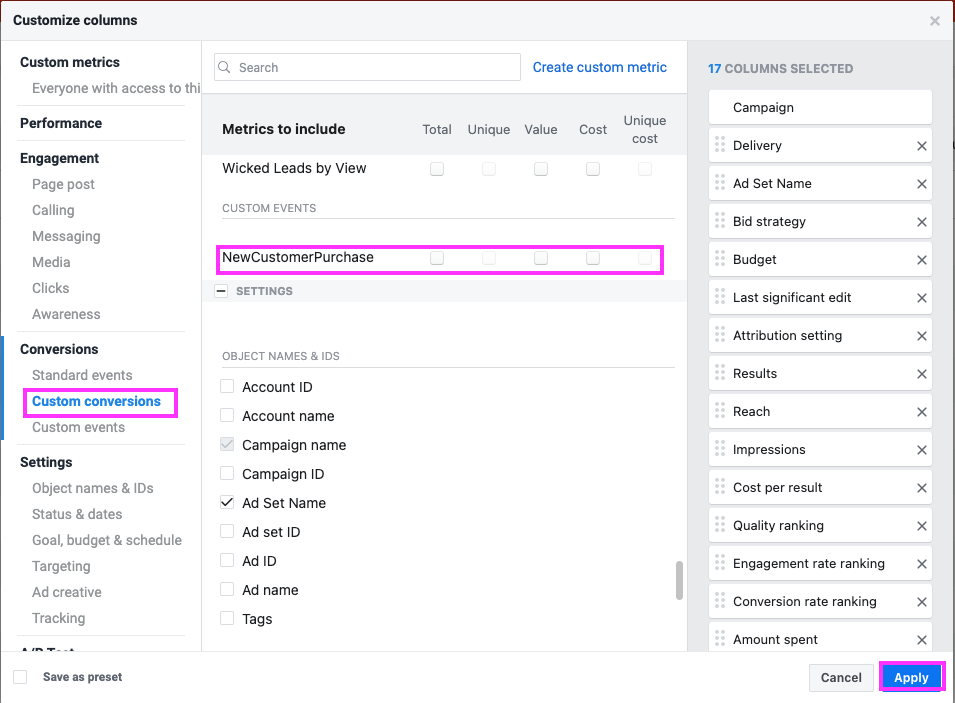Click the search magnifier icon
This screenshot has height=703, width=955.
tap(226, 68)
